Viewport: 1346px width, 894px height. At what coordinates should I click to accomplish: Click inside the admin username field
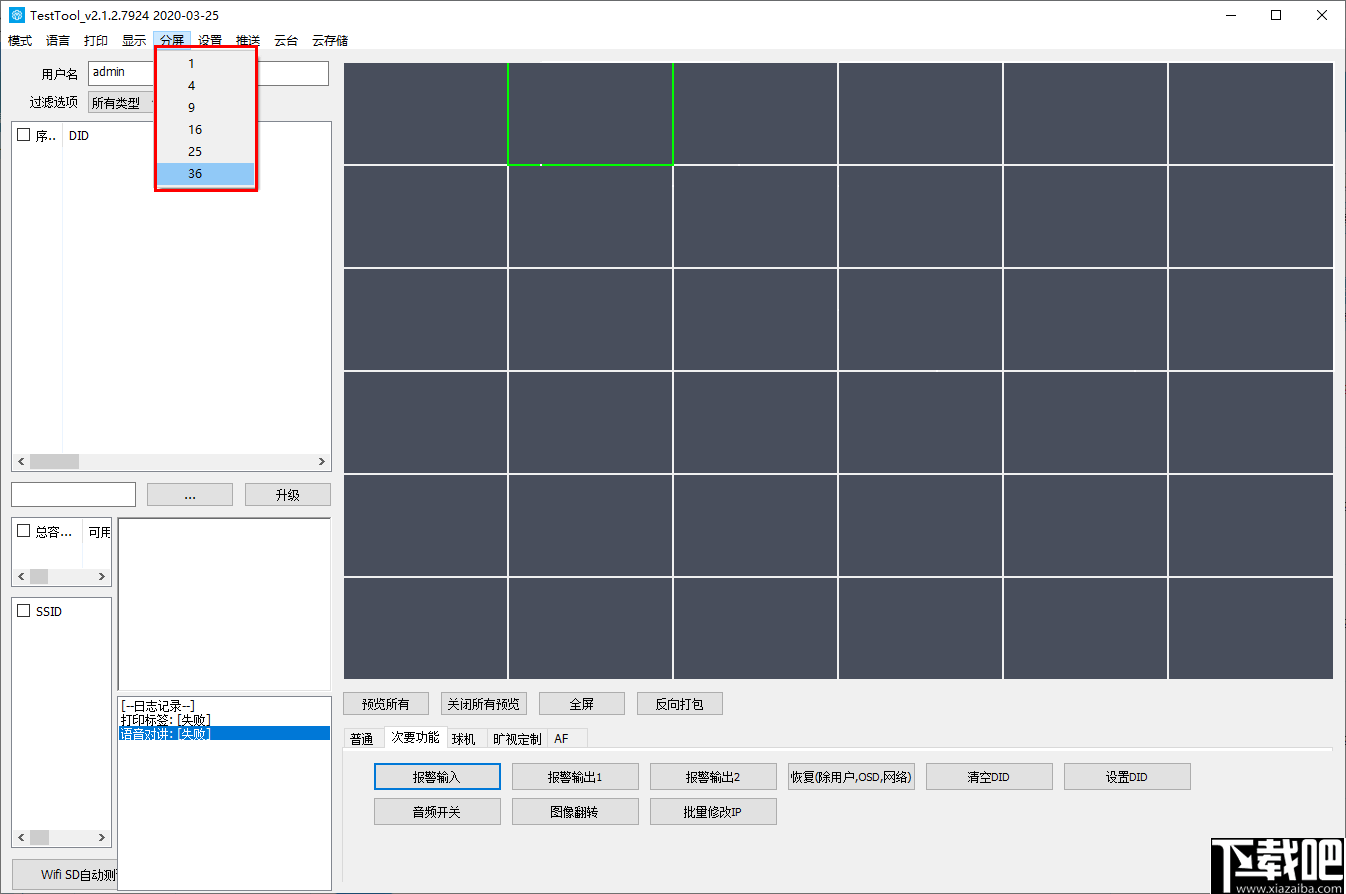pyautogui.click(x=120, y=71)
